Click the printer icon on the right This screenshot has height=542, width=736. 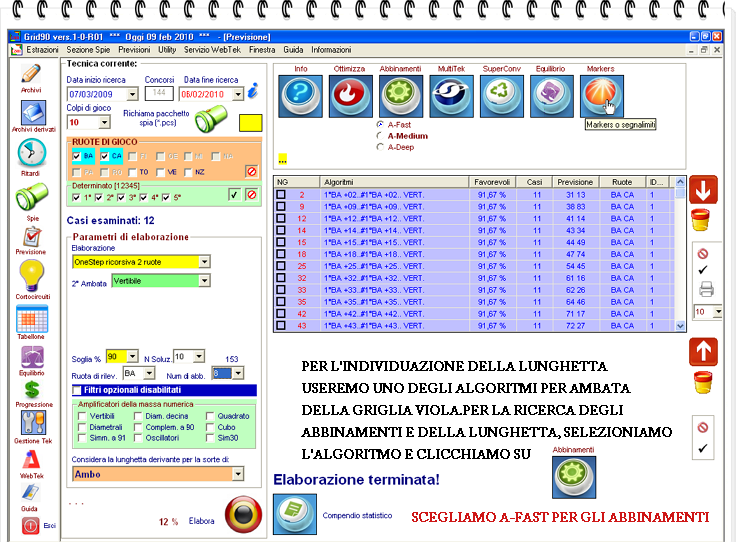click(706, 289)
